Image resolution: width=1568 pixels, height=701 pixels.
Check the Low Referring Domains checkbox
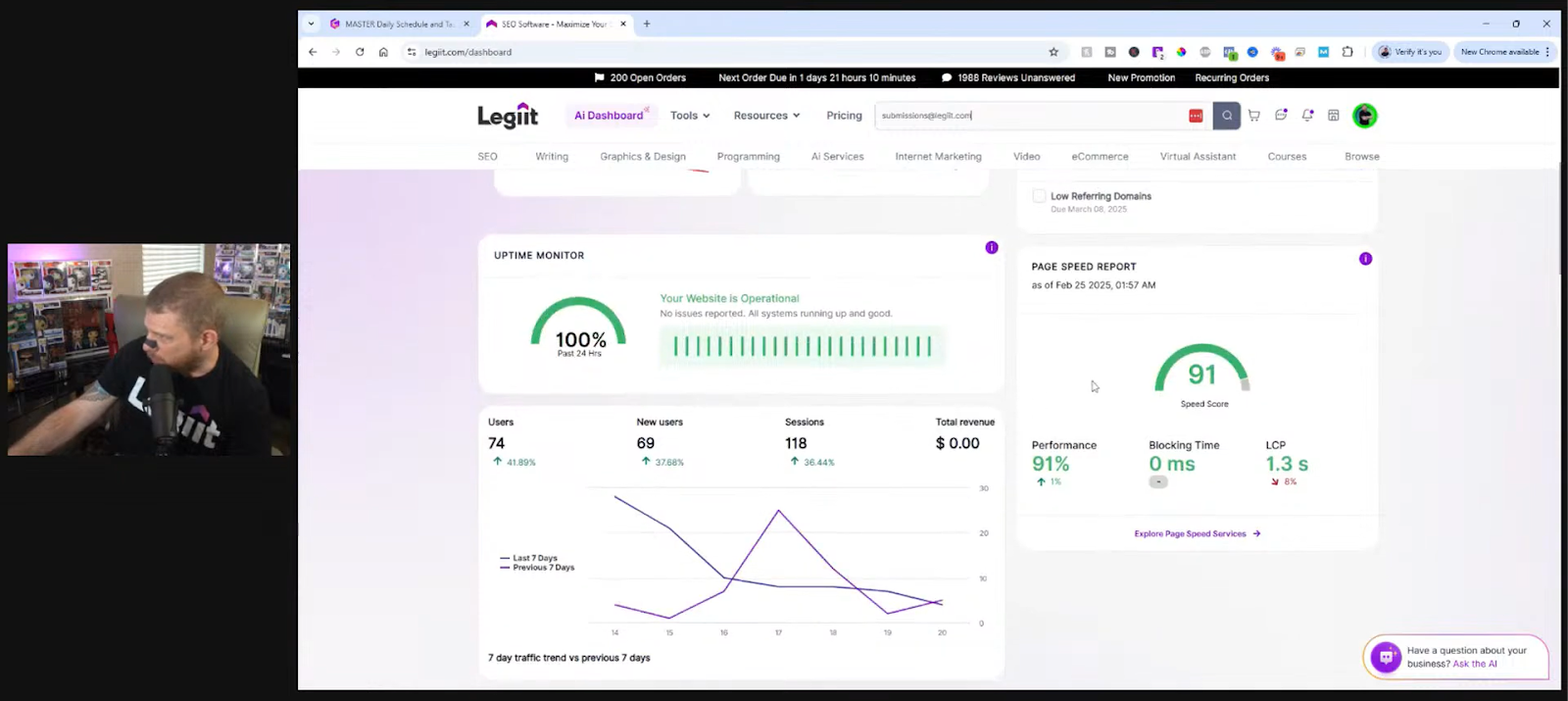(1039, 196)
